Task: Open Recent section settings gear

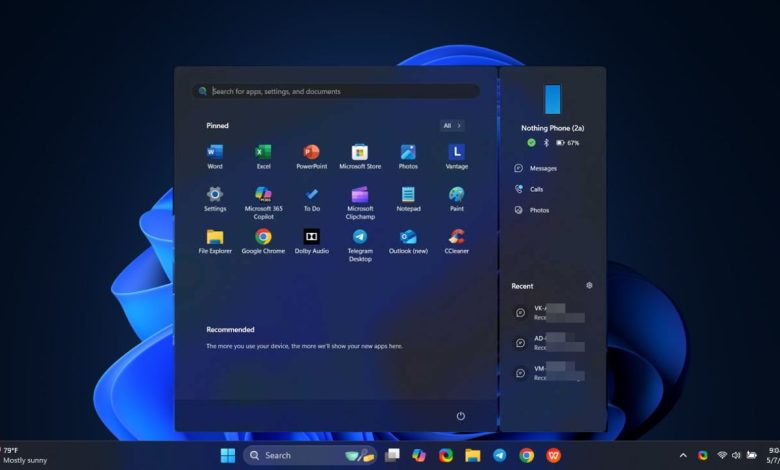Action: pyautogui.click(x=589, y=285)
